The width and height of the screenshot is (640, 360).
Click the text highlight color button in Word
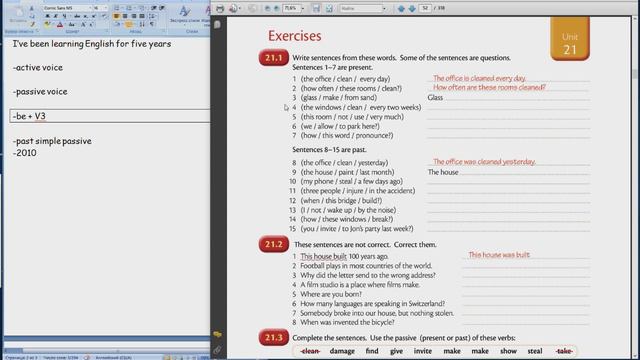(x=47, y=24)
